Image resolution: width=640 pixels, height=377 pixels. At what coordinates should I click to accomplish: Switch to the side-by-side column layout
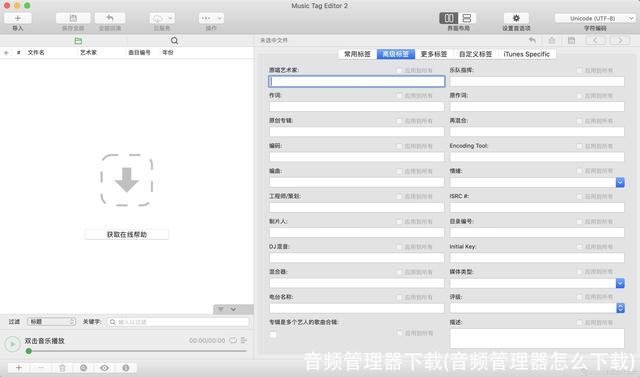tap(448, 18)
